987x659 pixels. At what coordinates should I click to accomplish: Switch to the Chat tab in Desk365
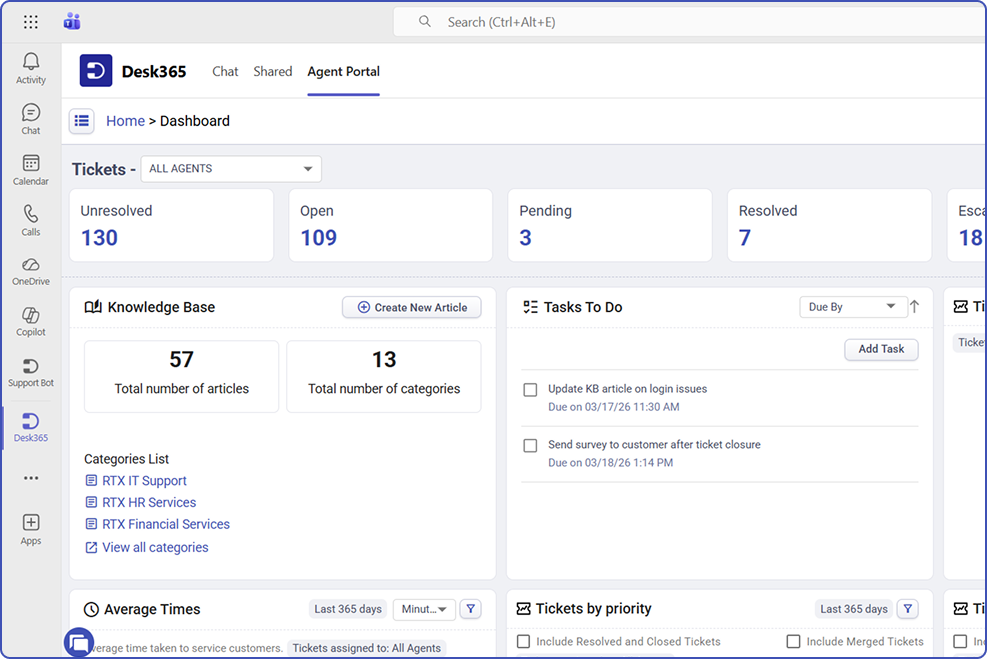(225, 71)
